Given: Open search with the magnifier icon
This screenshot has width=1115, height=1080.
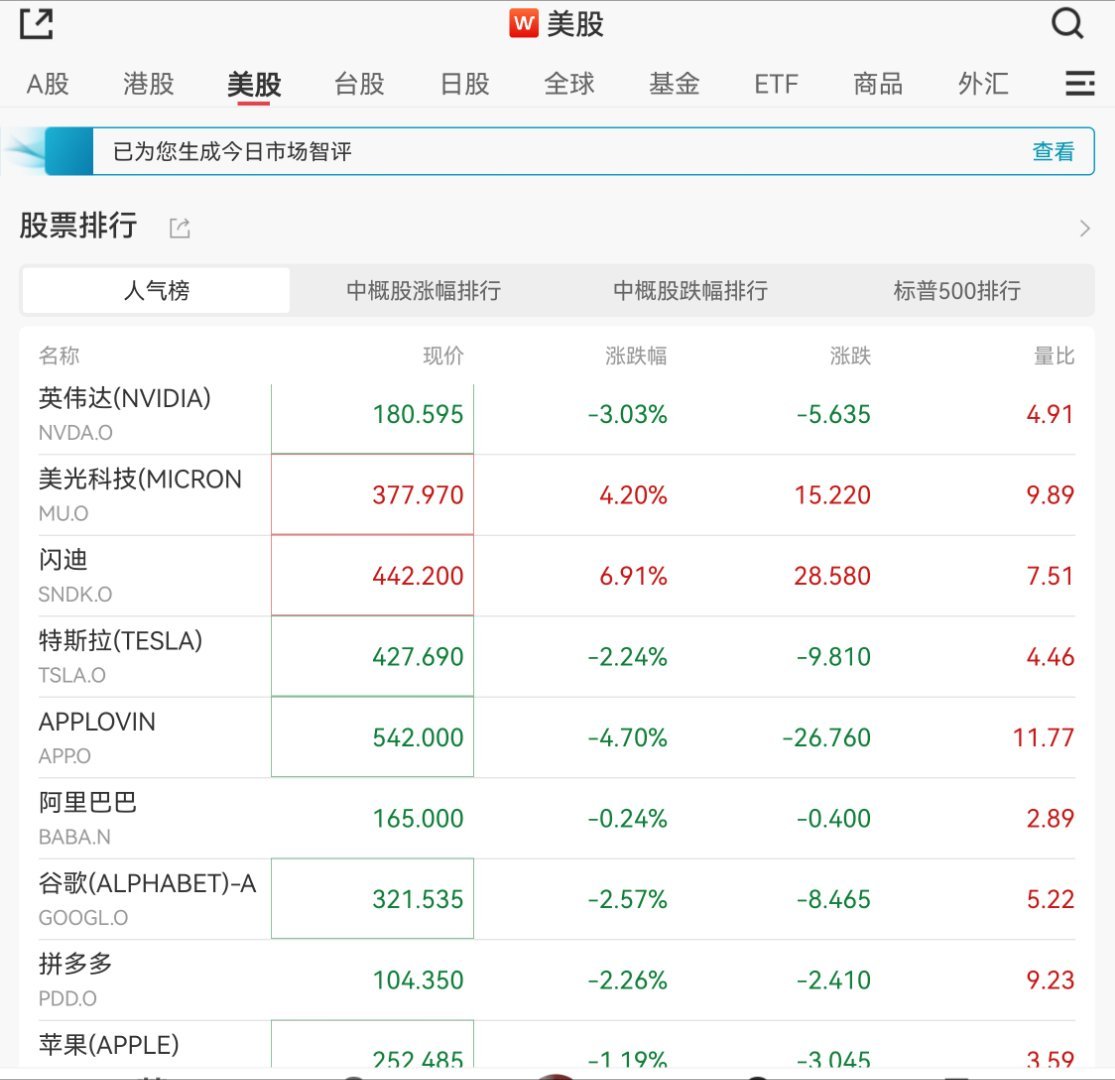Looking at the screenshot, I should (1067, 23).
